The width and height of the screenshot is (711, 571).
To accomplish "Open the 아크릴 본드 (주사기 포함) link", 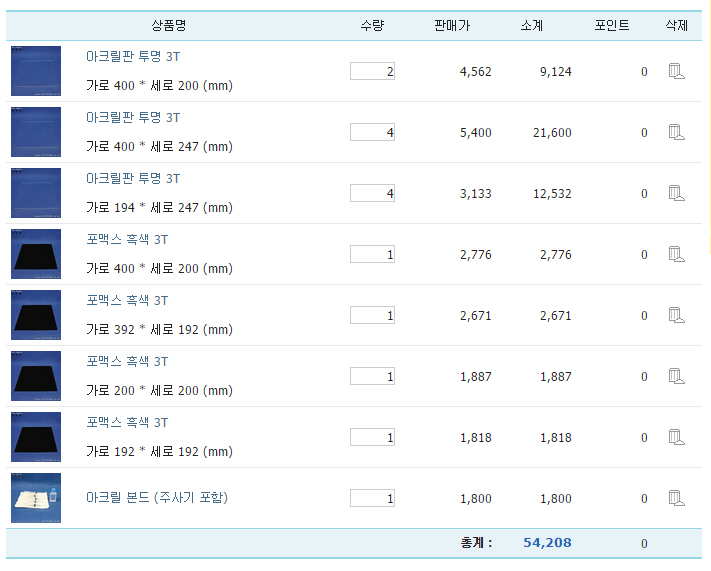I will [x=157, y=498].
